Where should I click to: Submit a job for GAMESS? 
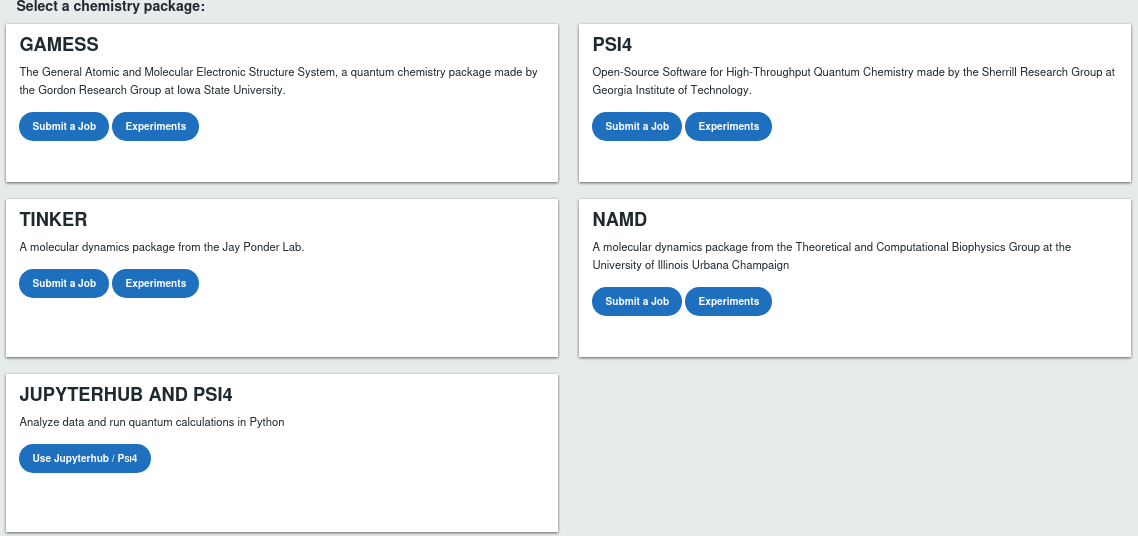coord(64,127)
